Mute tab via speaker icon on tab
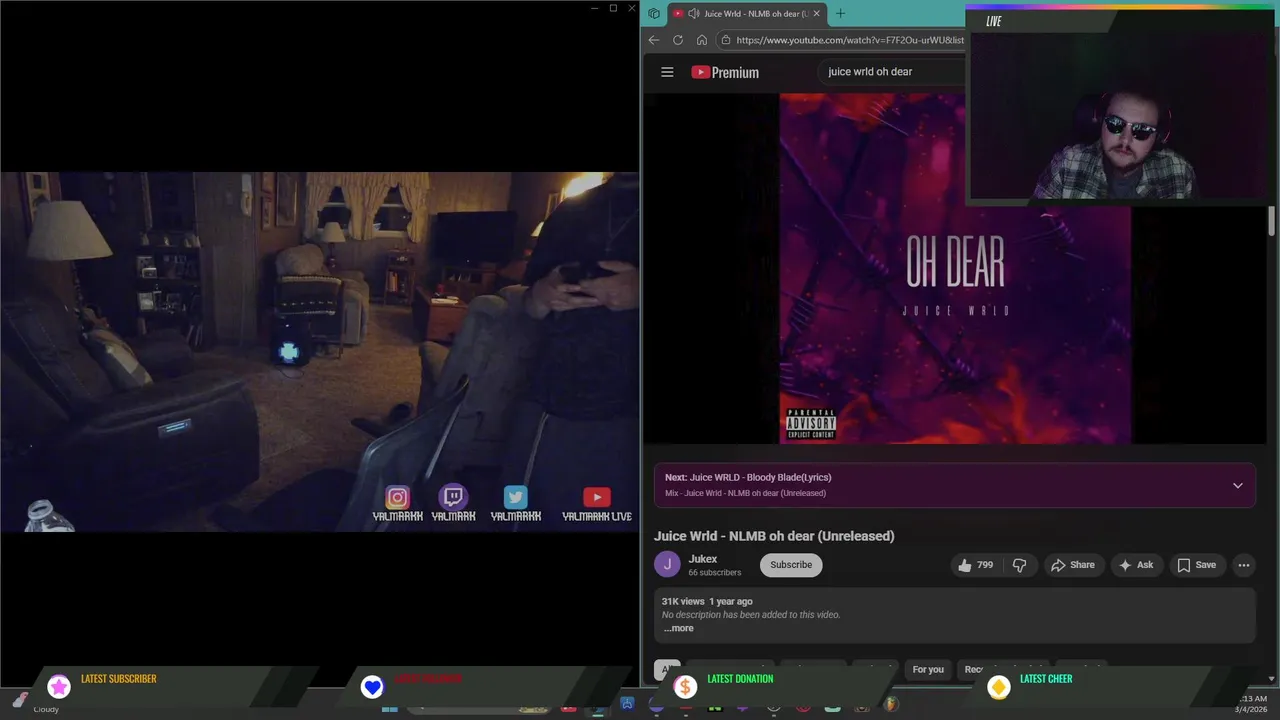Viewport: 1280px width, 720px height. click(x=693, y=13)
